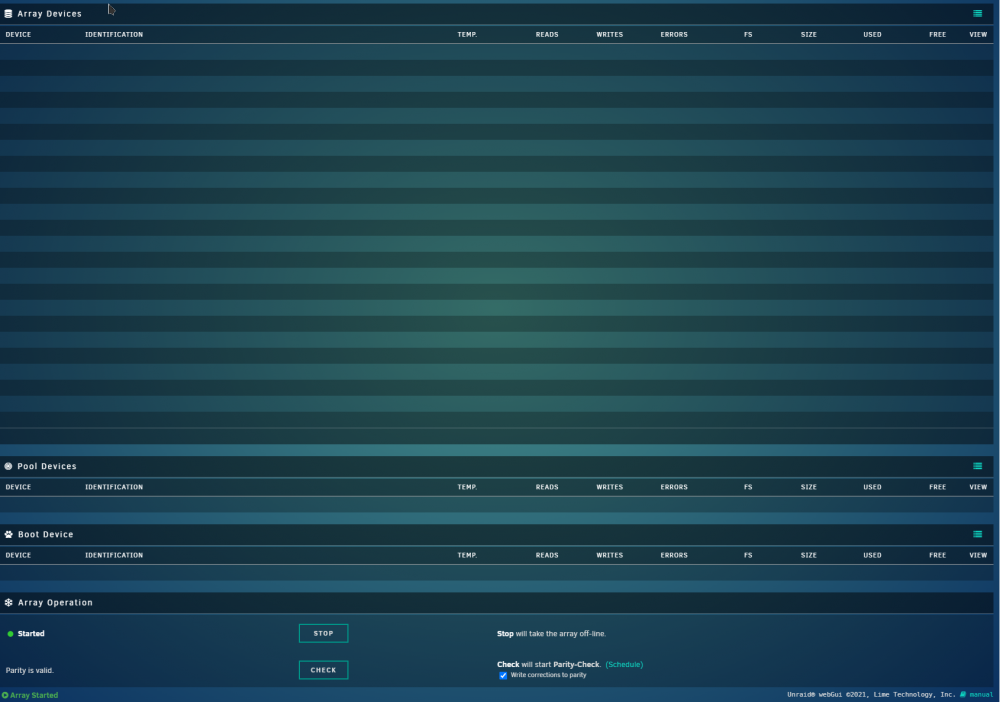Click the manual book icon in footer
Viewport: 1000px width, 702px height.
coord(963,695)
